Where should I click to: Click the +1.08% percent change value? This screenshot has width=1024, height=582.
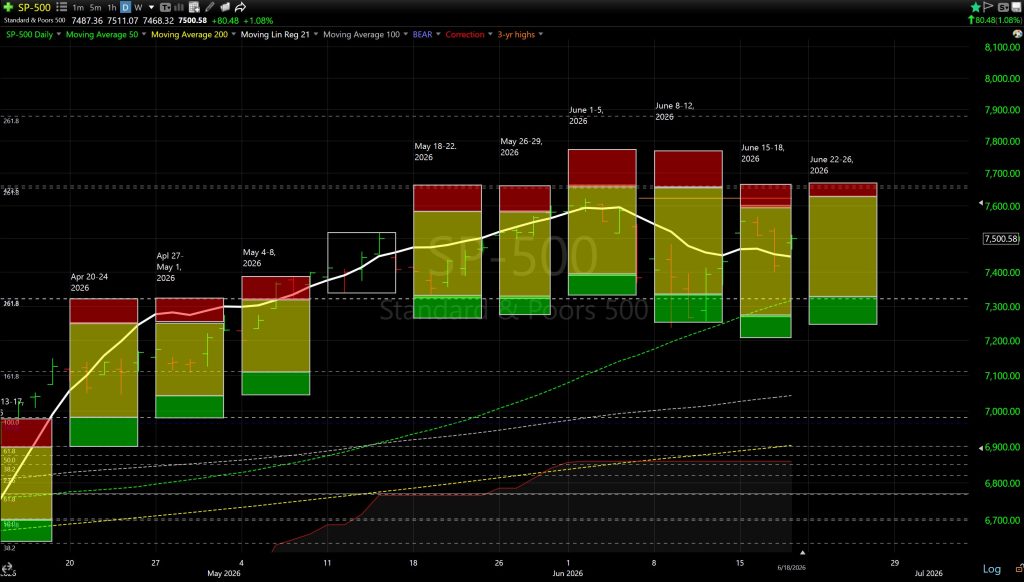[258, 20]
